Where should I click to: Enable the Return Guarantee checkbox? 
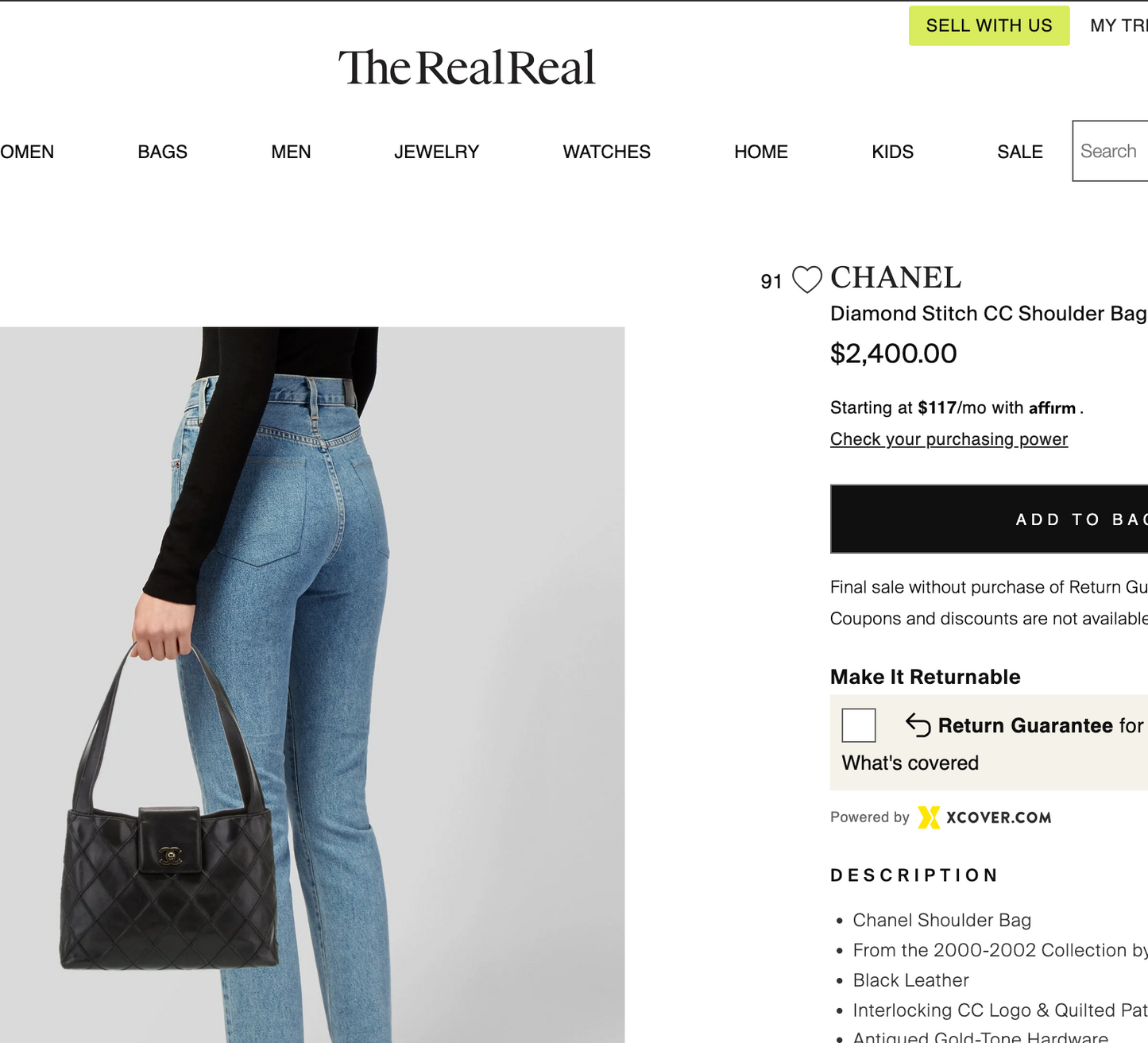(x=859, y=725)
